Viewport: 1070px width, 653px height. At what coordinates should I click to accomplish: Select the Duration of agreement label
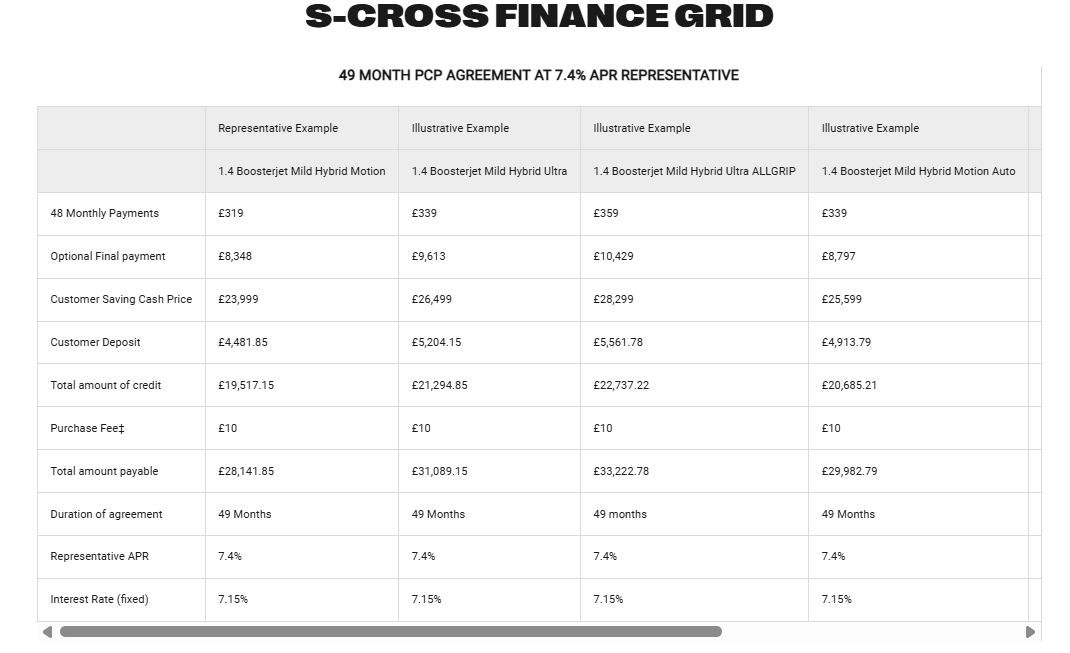106,514
